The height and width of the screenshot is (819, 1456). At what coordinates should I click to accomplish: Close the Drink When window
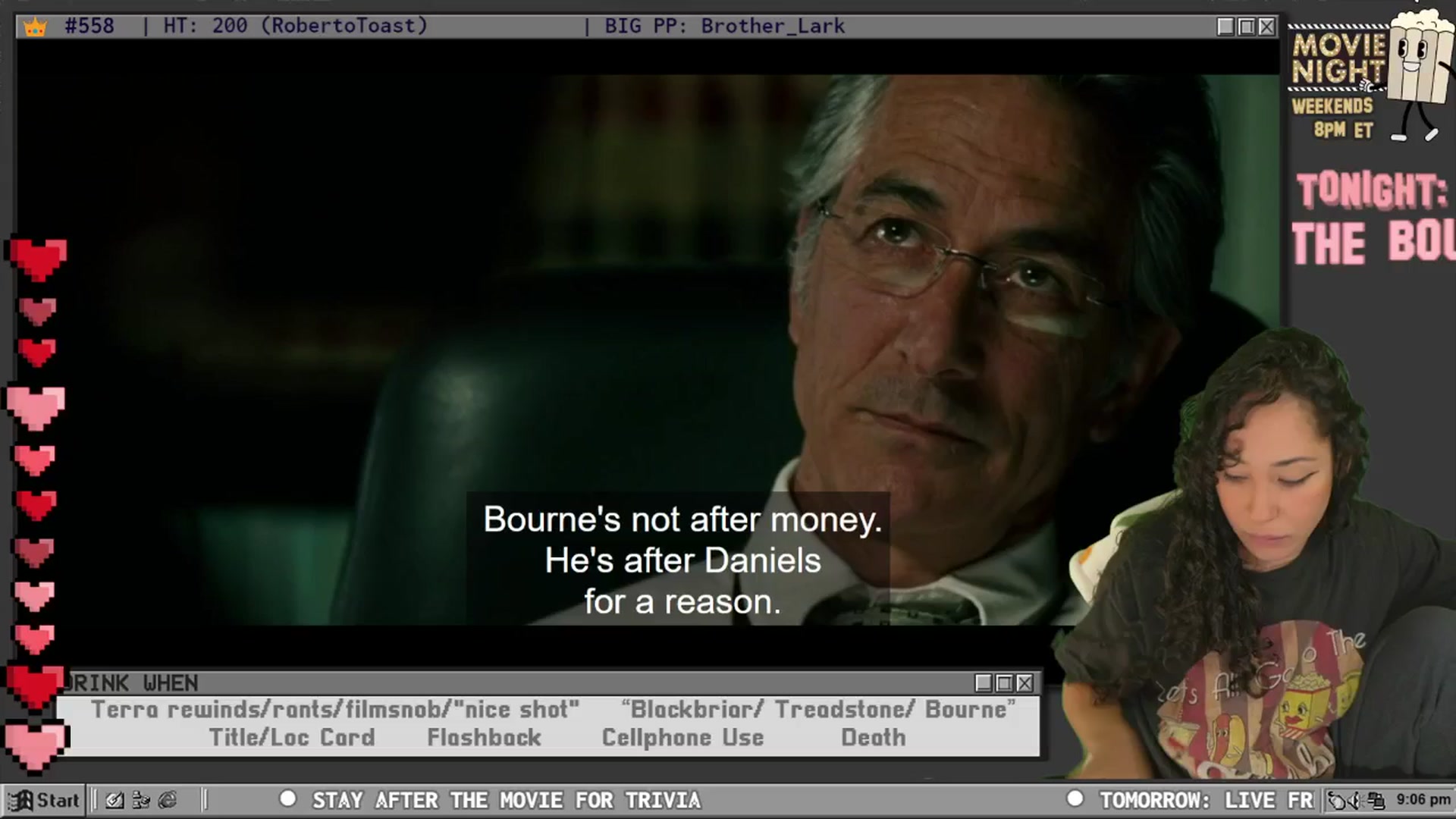[1025, 683]
